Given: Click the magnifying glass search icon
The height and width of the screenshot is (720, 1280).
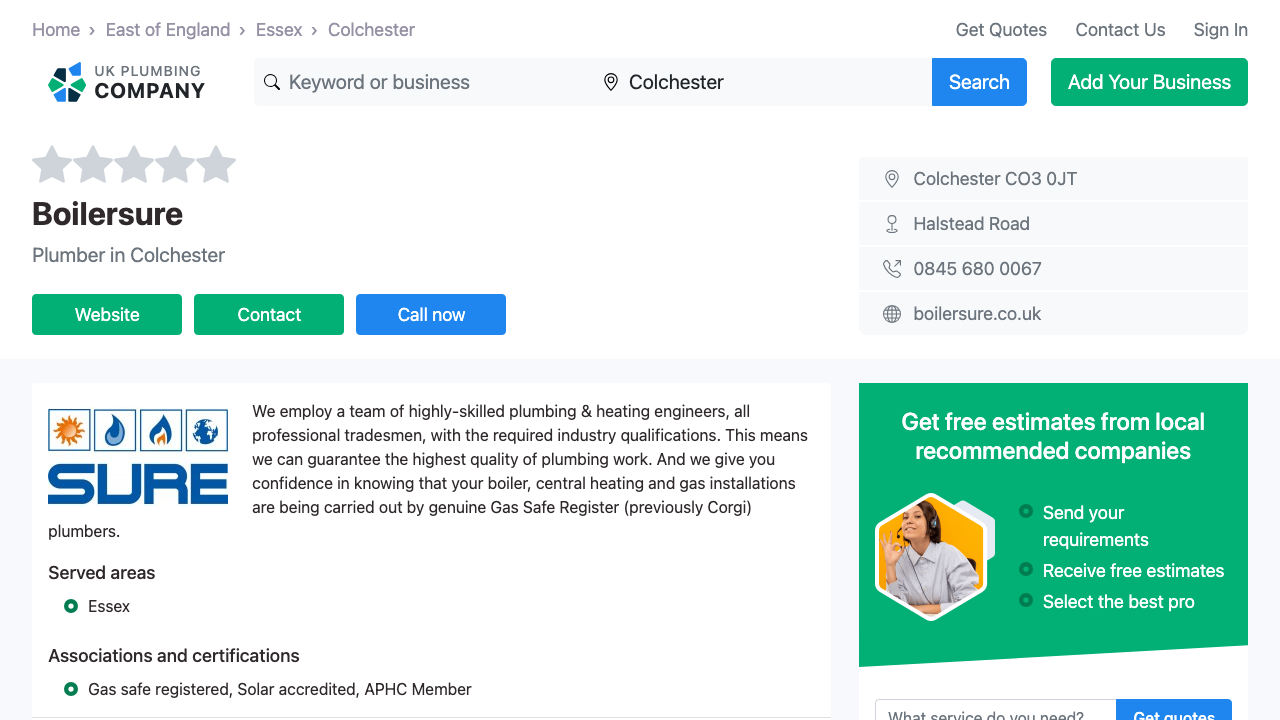Looking at the screenshot, I should (x=272, y=82).
